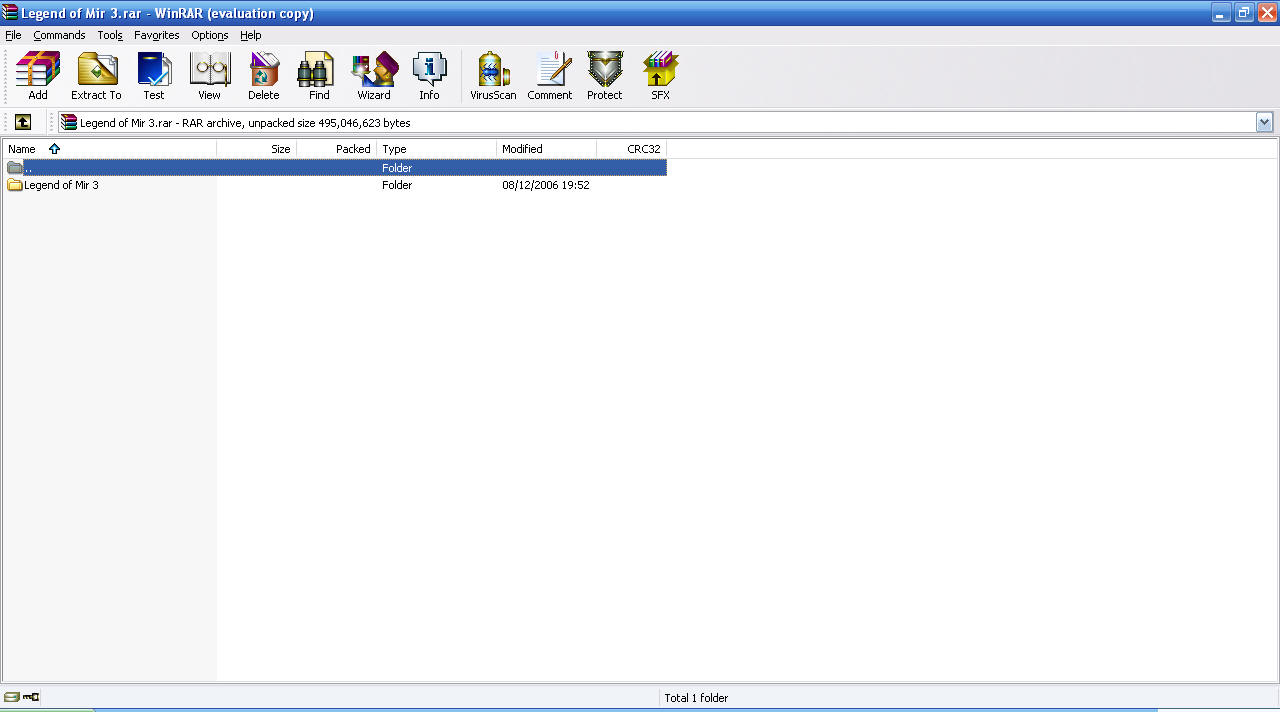Click the Legend of Mir 3 folder icon
Viewport: 1280px width, 712px height.
(15, 185)
